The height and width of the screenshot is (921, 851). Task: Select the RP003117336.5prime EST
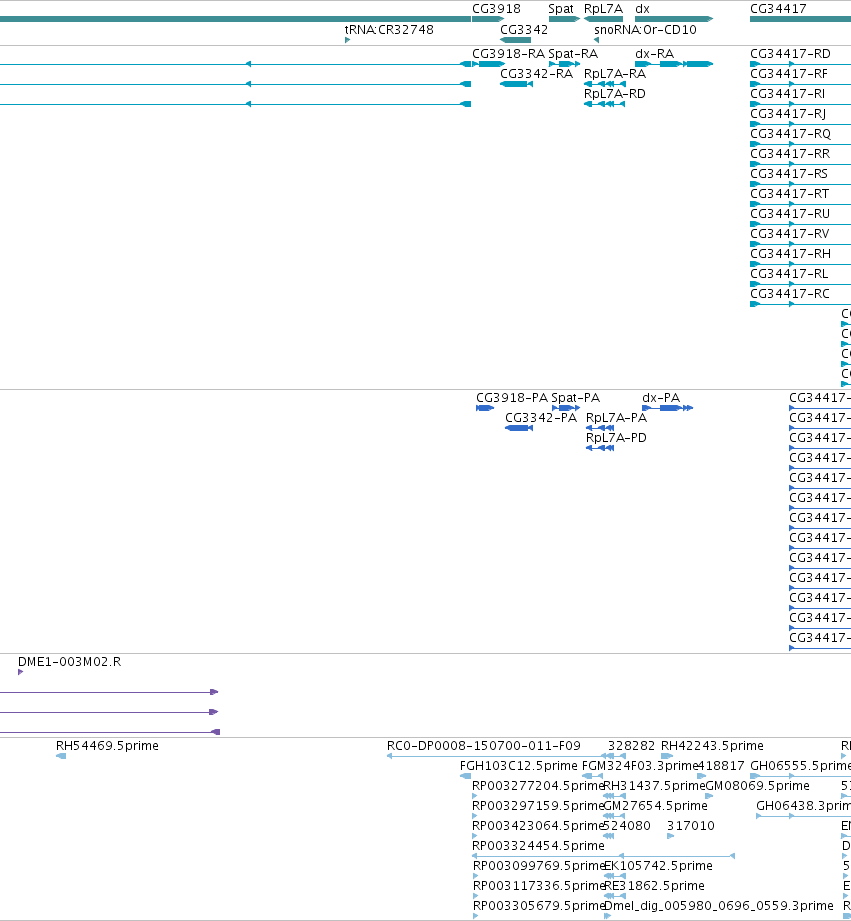tap(475, 896)
